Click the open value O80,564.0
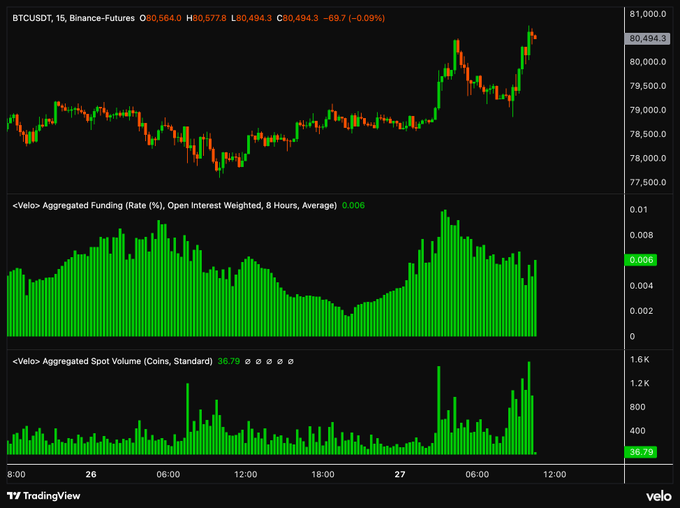Image resolution: width=680 pixels, height=508 pixels. point(160,18)
